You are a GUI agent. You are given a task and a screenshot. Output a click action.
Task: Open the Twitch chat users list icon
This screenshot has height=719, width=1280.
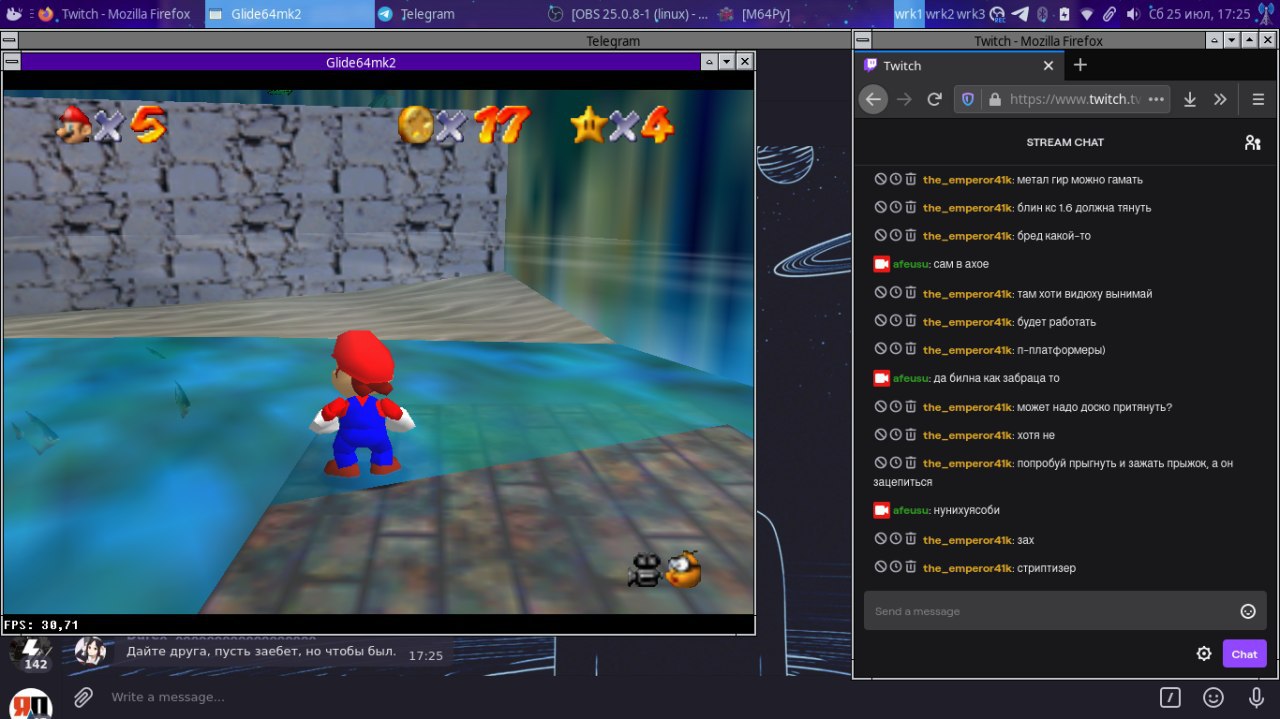1252,142
